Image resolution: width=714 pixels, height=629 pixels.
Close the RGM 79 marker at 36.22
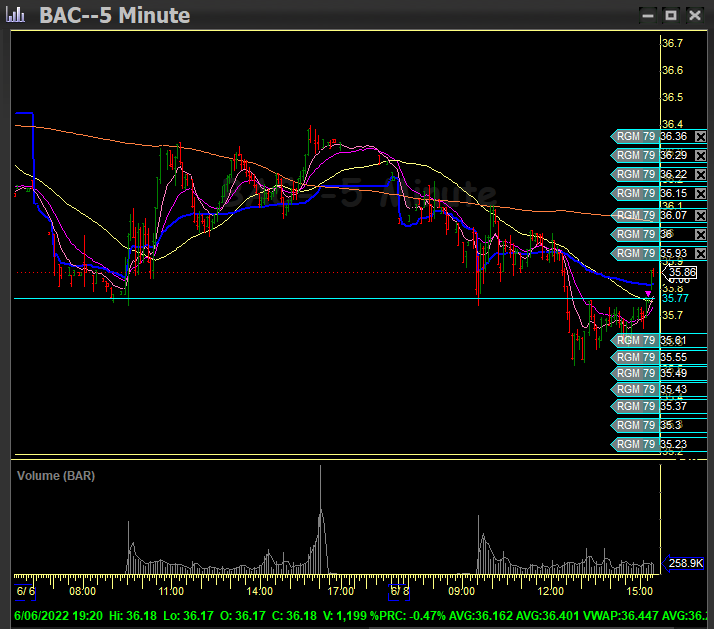(x=700, y=174)
